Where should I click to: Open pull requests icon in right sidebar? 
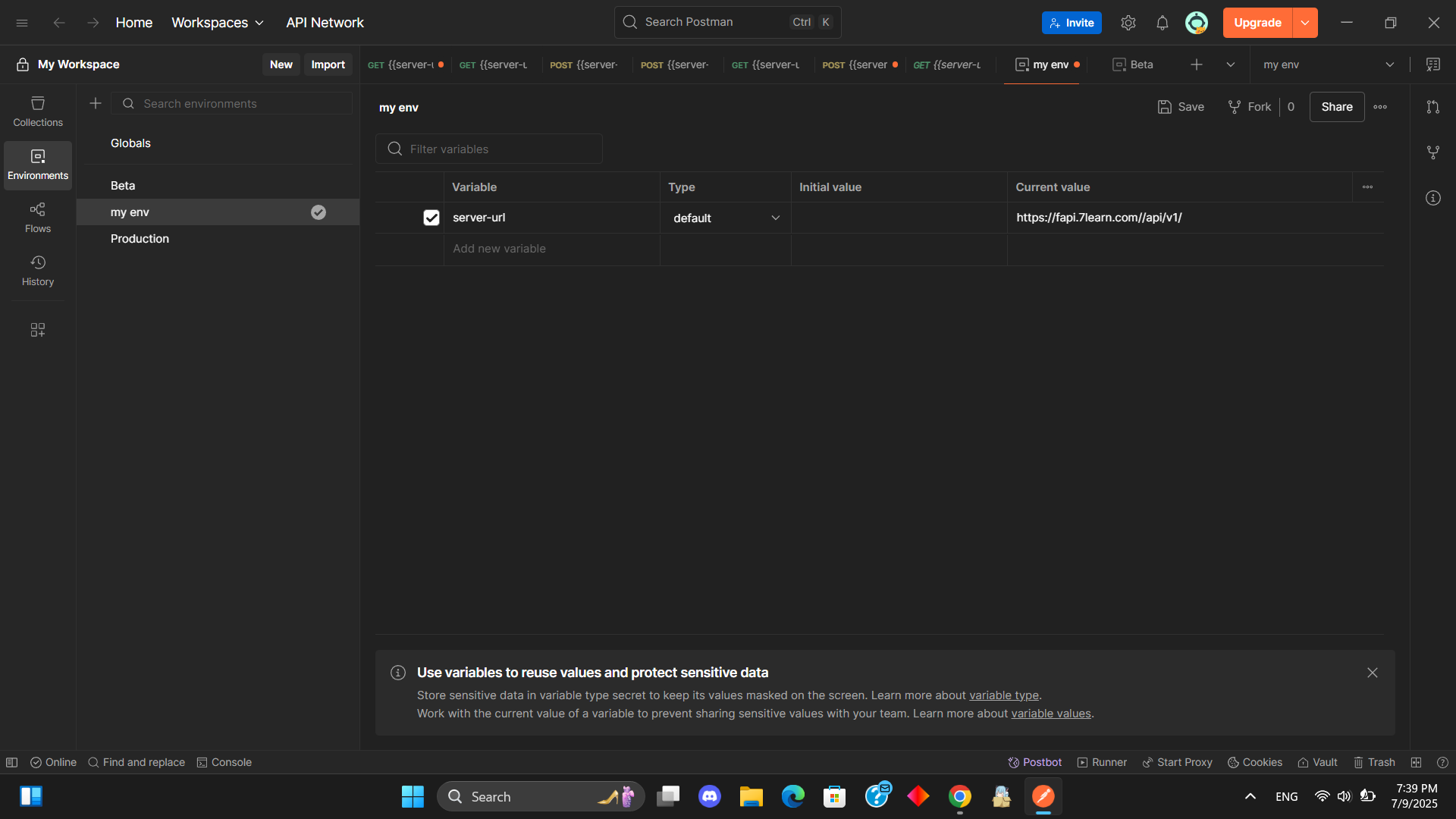(x=1433, y=107)
